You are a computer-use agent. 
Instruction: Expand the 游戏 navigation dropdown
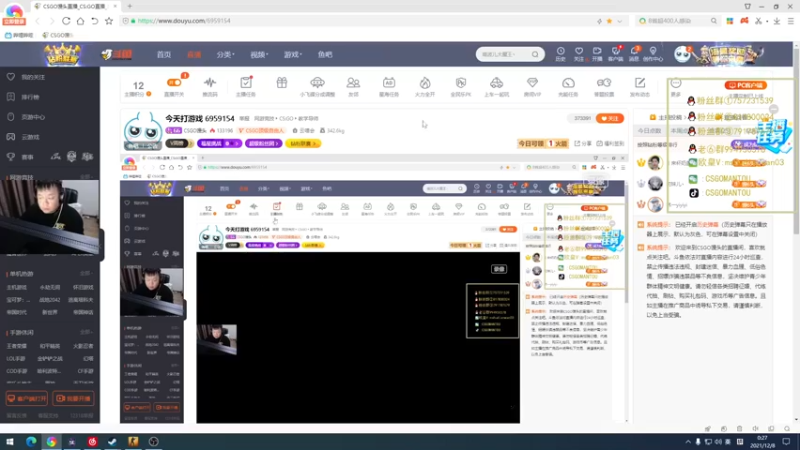(x=292, y=55)
